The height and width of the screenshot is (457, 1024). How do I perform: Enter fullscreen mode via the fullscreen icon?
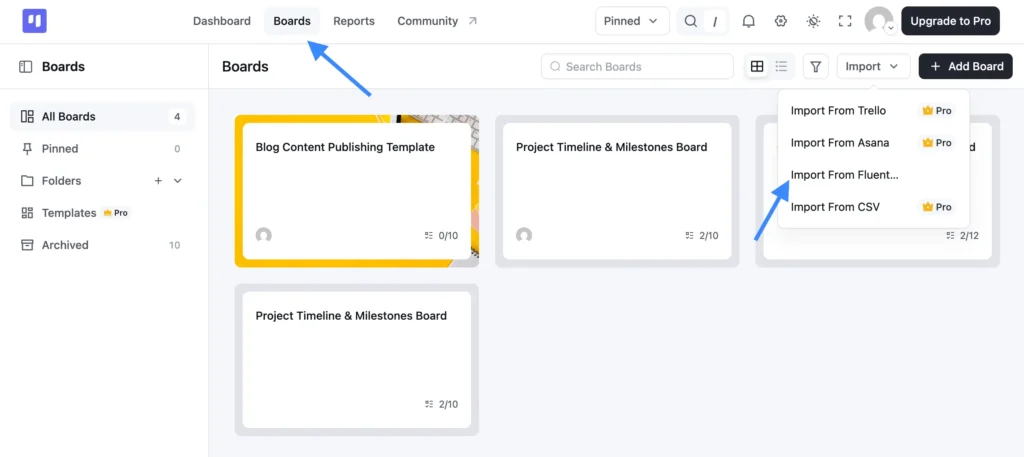tap(845, 21)
